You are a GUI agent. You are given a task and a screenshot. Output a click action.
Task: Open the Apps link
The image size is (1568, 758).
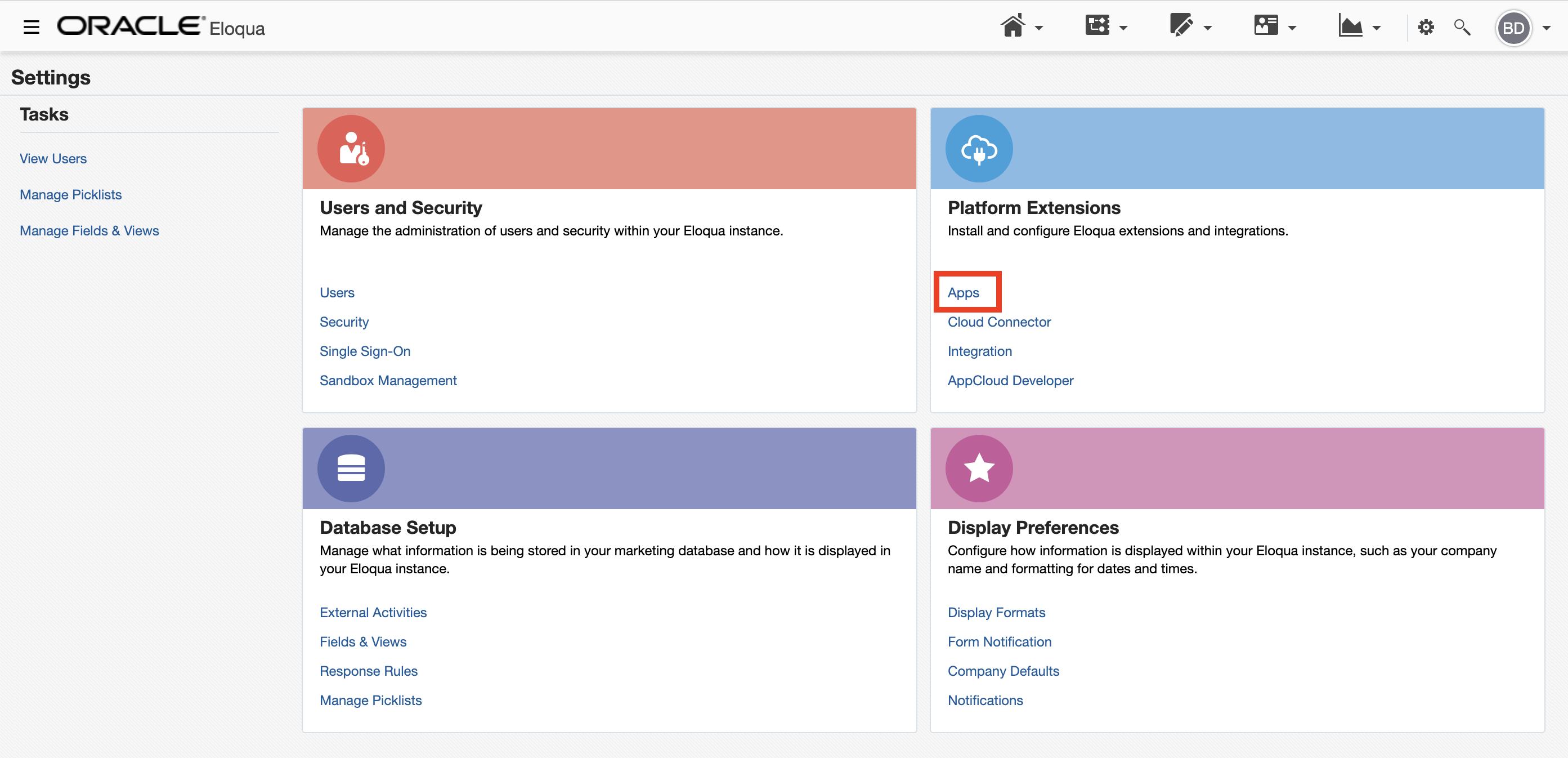(x=963, y=293)
